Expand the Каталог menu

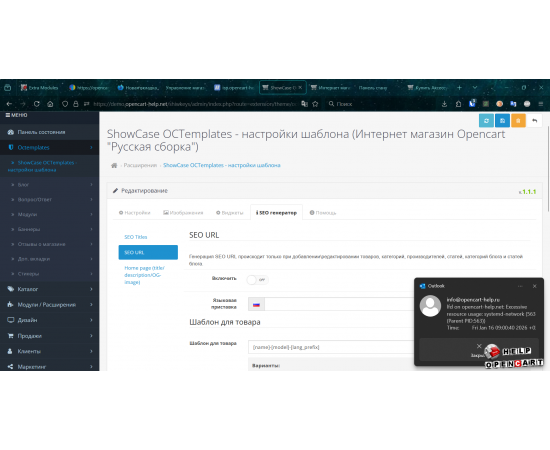(49, 289)
